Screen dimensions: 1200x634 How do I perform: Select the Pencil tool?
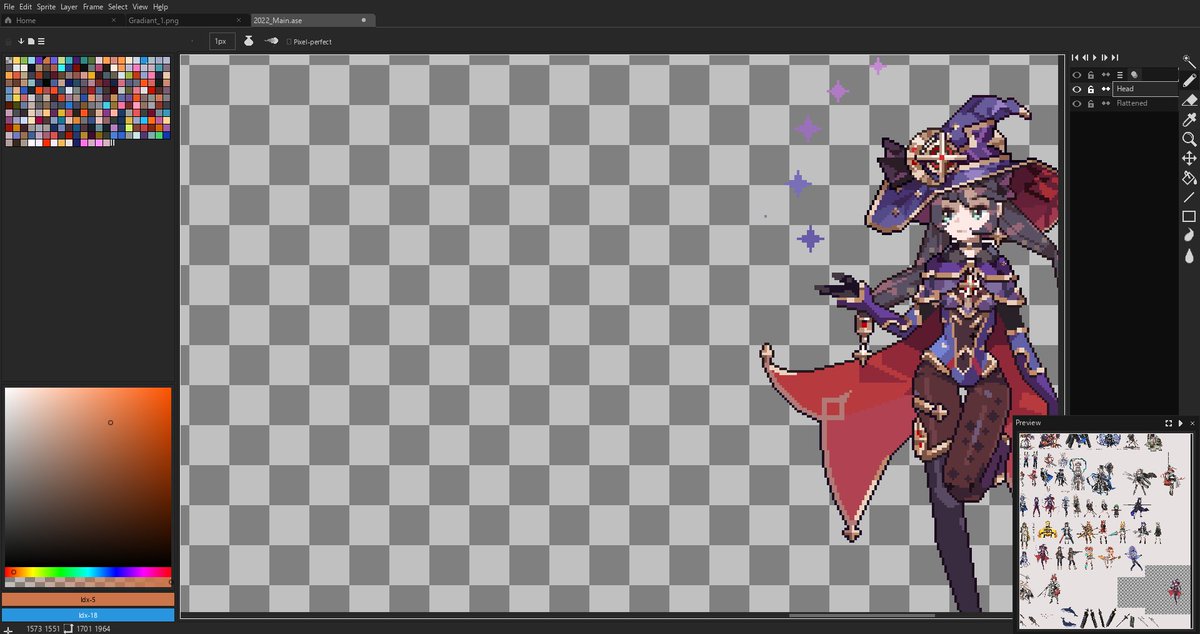(1189, 80)
